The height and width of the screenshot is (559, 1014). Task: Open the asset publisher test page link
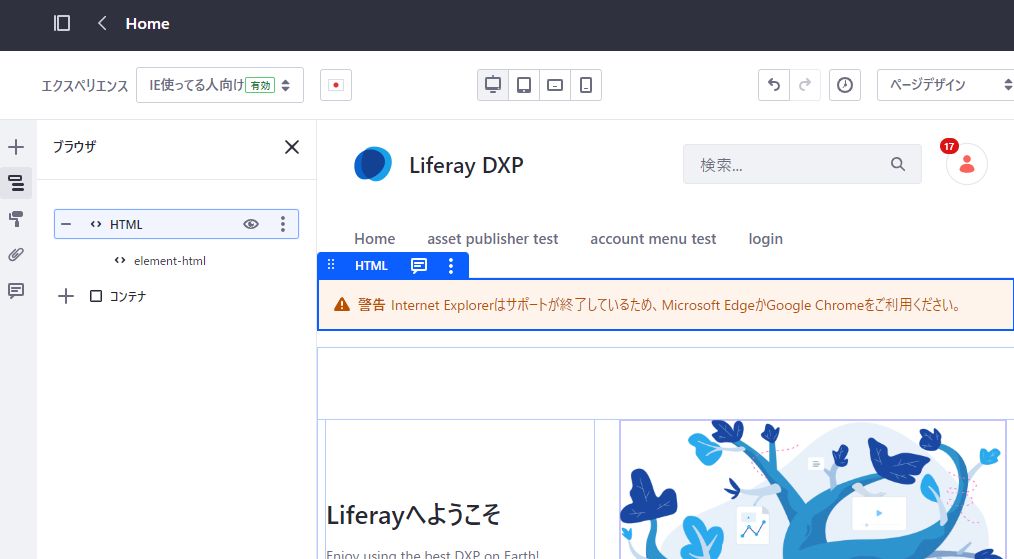(492, 239)
